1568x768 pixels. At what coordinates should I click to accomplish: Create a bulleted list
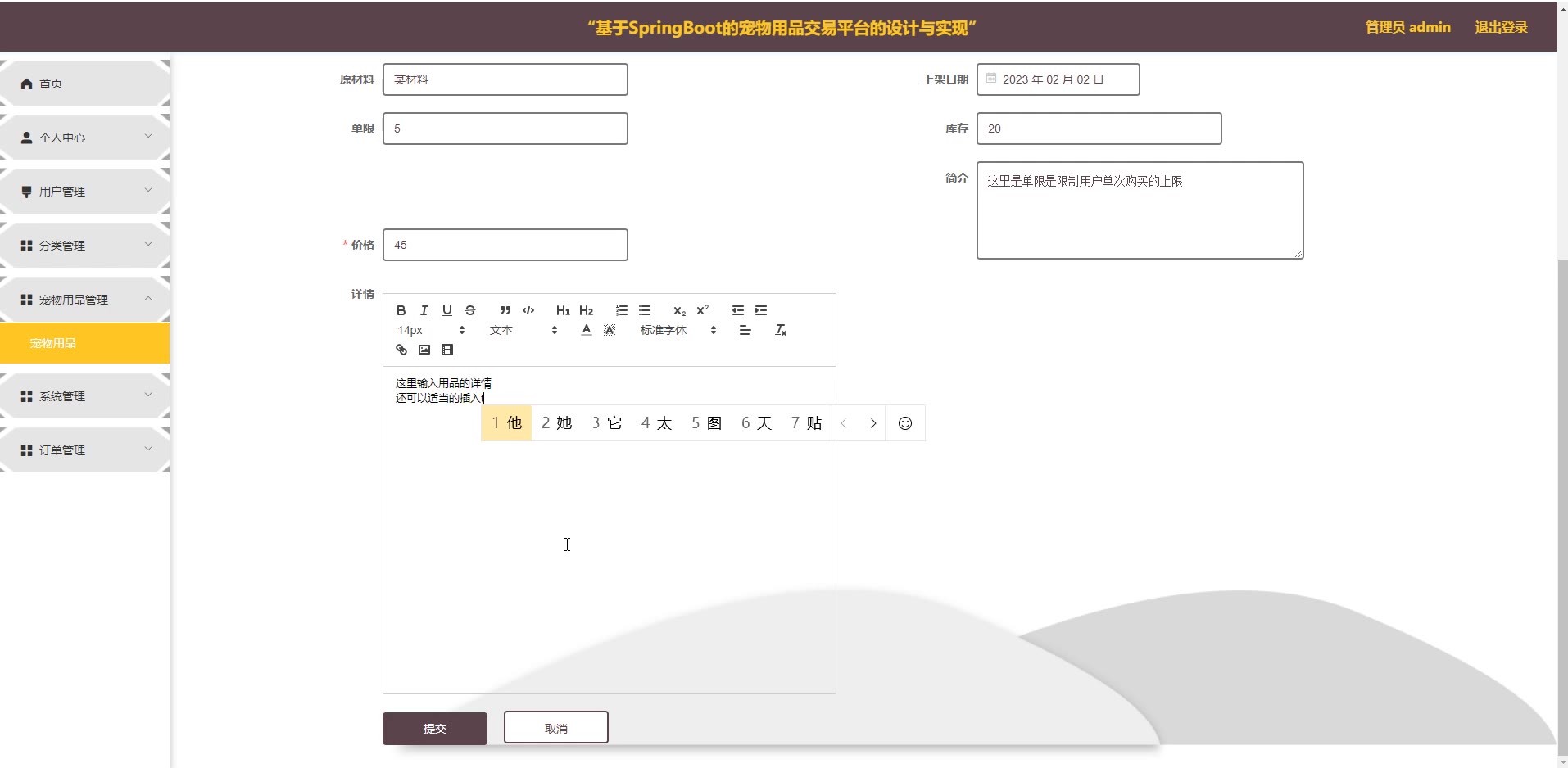pos(645,310)
